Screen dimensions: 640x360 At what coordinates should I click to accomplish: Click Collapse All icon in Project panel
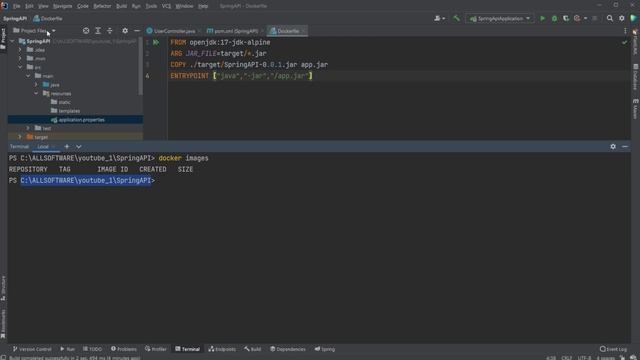pos(110,31)
